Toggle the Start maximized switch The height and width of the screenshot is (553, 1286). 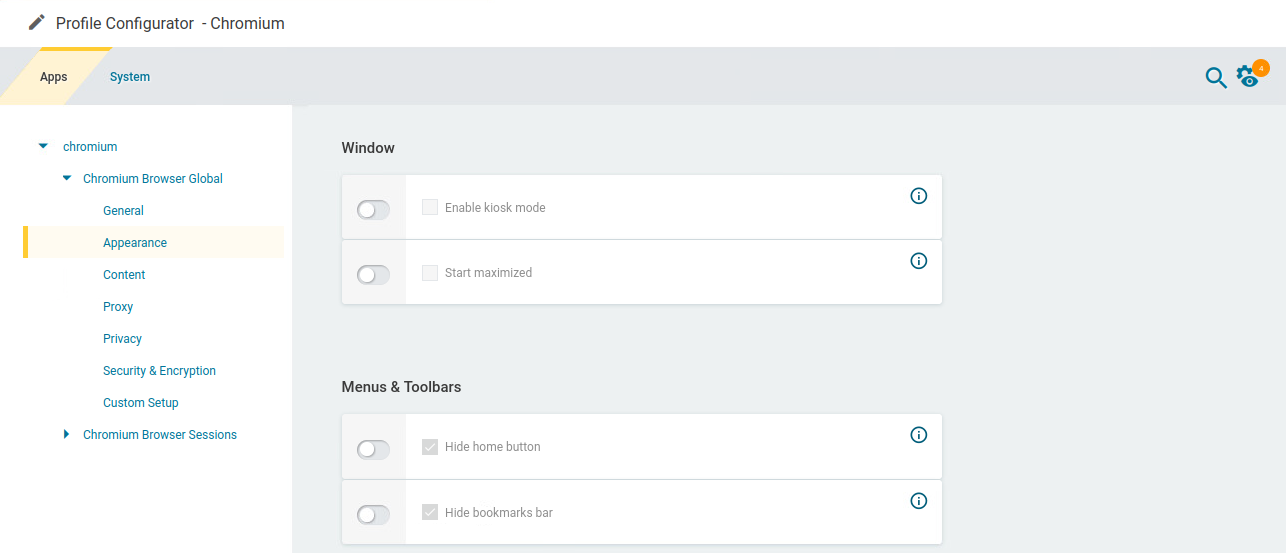373,274
